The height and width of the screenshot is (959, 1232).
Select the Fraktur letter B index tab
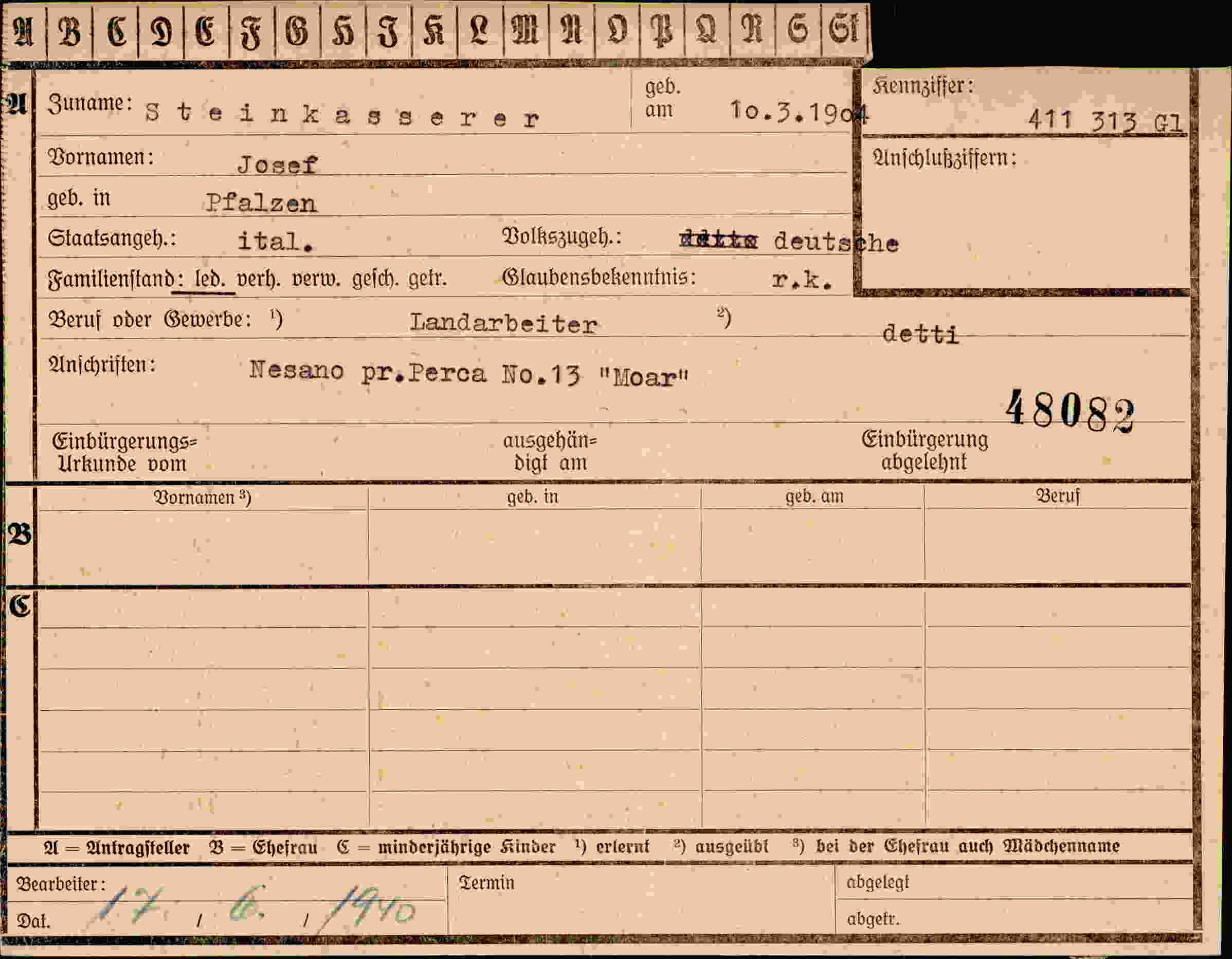(69, 30)
